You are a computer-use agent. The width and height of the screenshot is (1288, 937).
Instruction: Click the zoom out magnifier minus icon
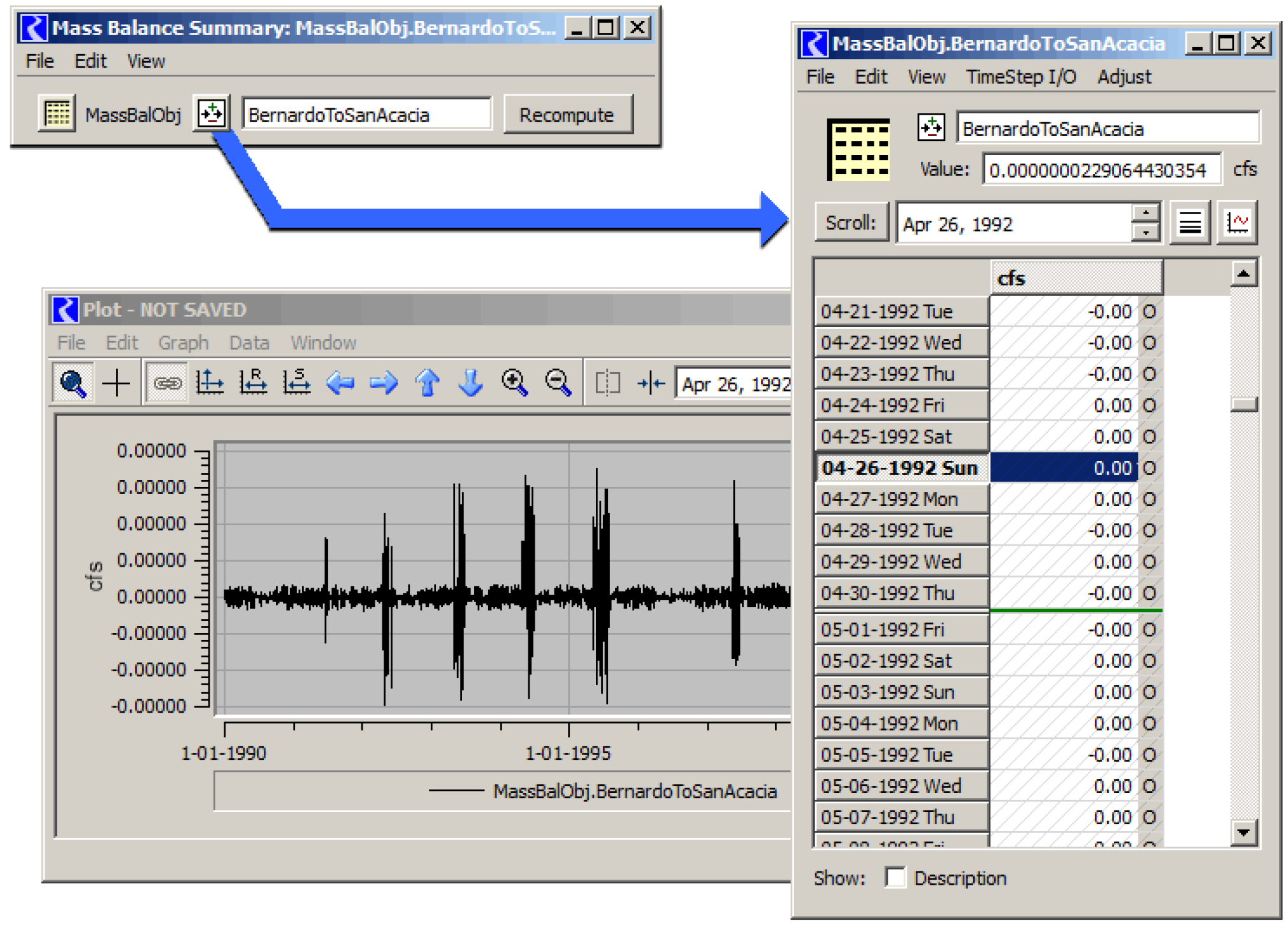(x=558, y=384)
